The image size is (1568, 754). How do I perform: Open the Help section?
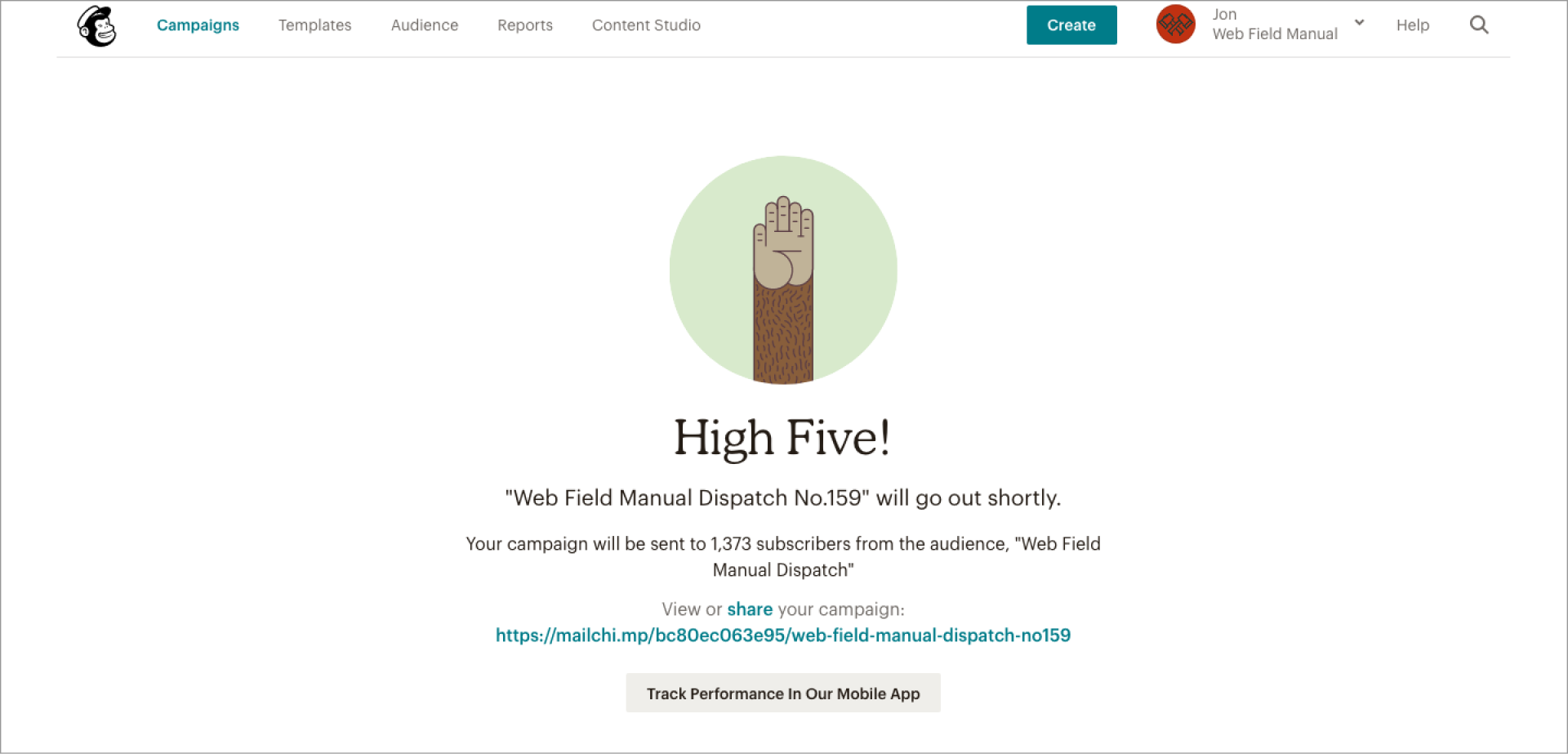(x=1413, y=25)
